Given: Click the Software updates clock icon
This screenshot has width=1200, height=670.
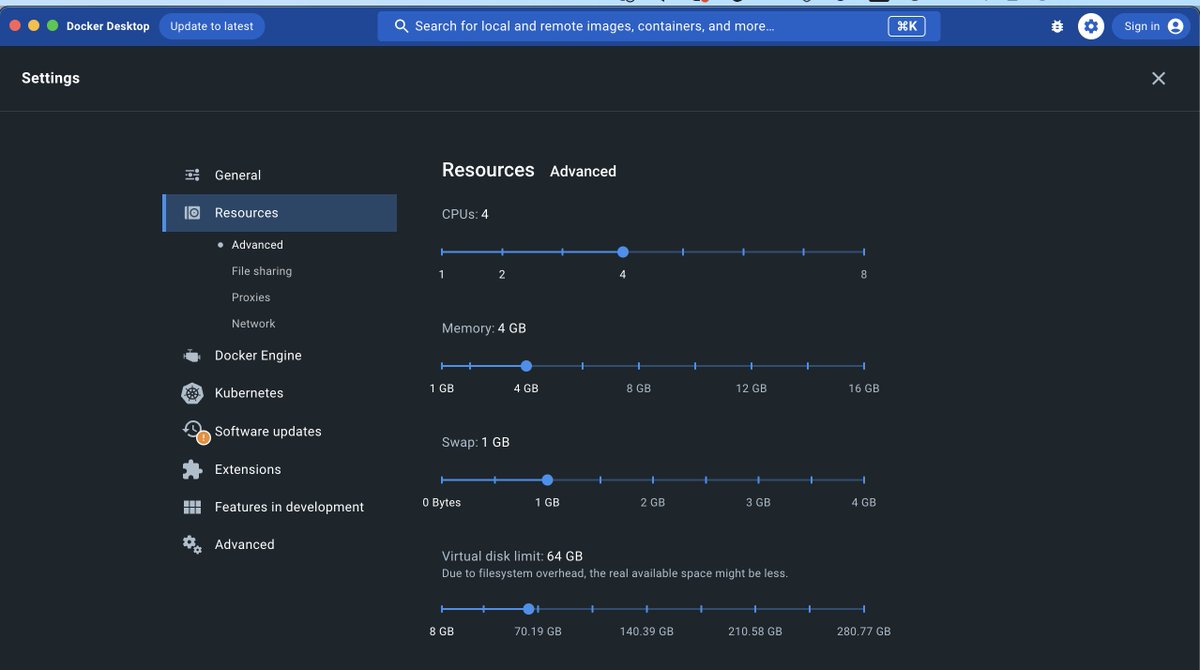Looking at the screenshot, I should [x=193, y=431].
